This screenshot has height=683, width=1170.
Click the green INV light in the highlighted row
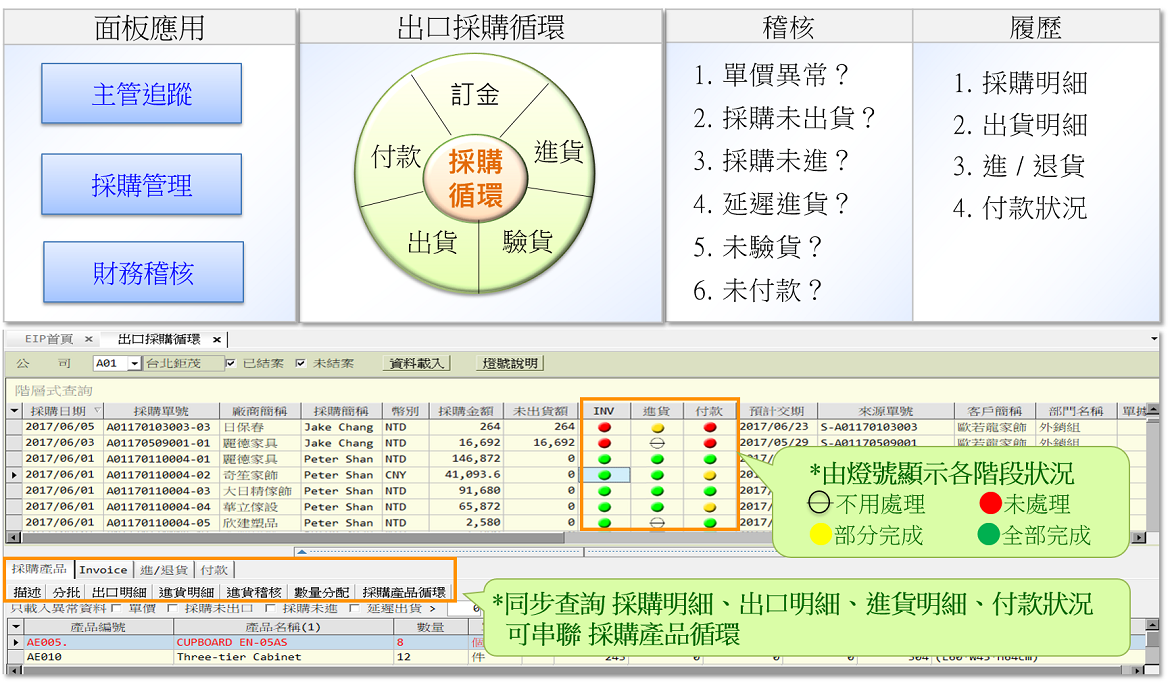[x=604, y=475]
